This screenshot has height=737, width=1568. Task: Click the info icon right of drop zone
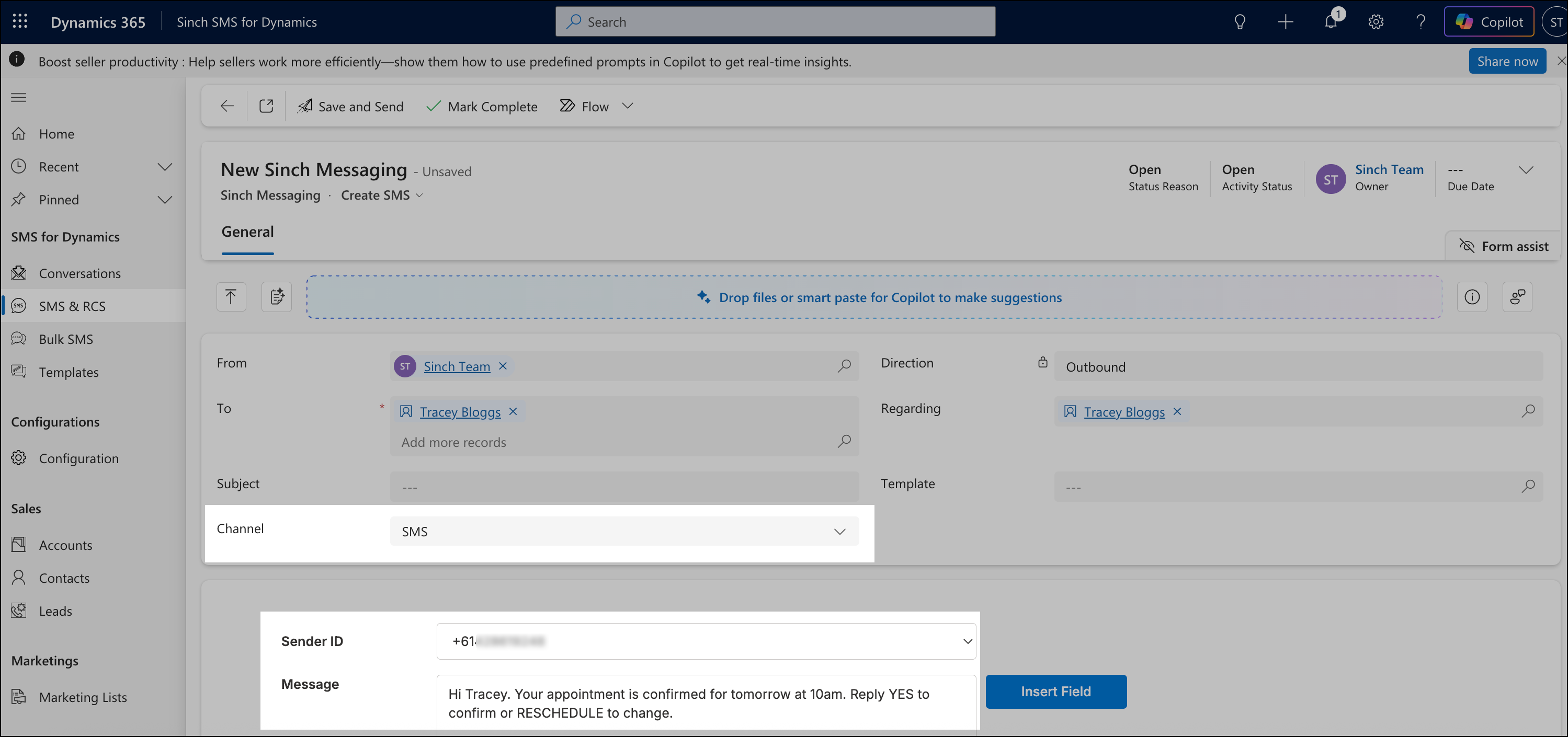(1472, 297)
